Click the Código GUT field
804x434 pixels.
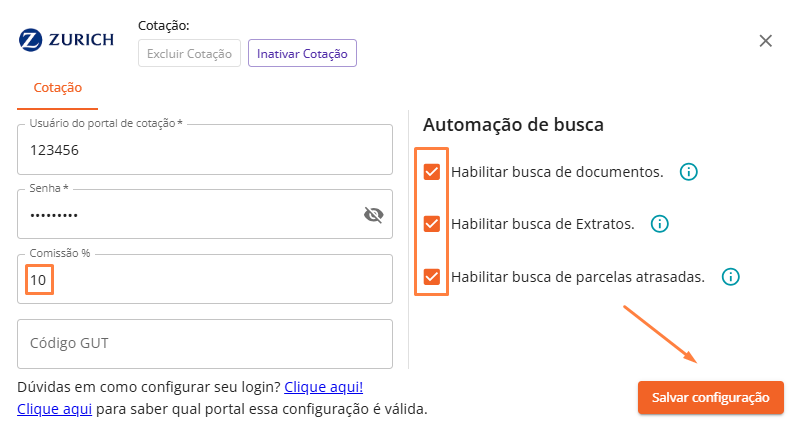[x=205, y=344]
